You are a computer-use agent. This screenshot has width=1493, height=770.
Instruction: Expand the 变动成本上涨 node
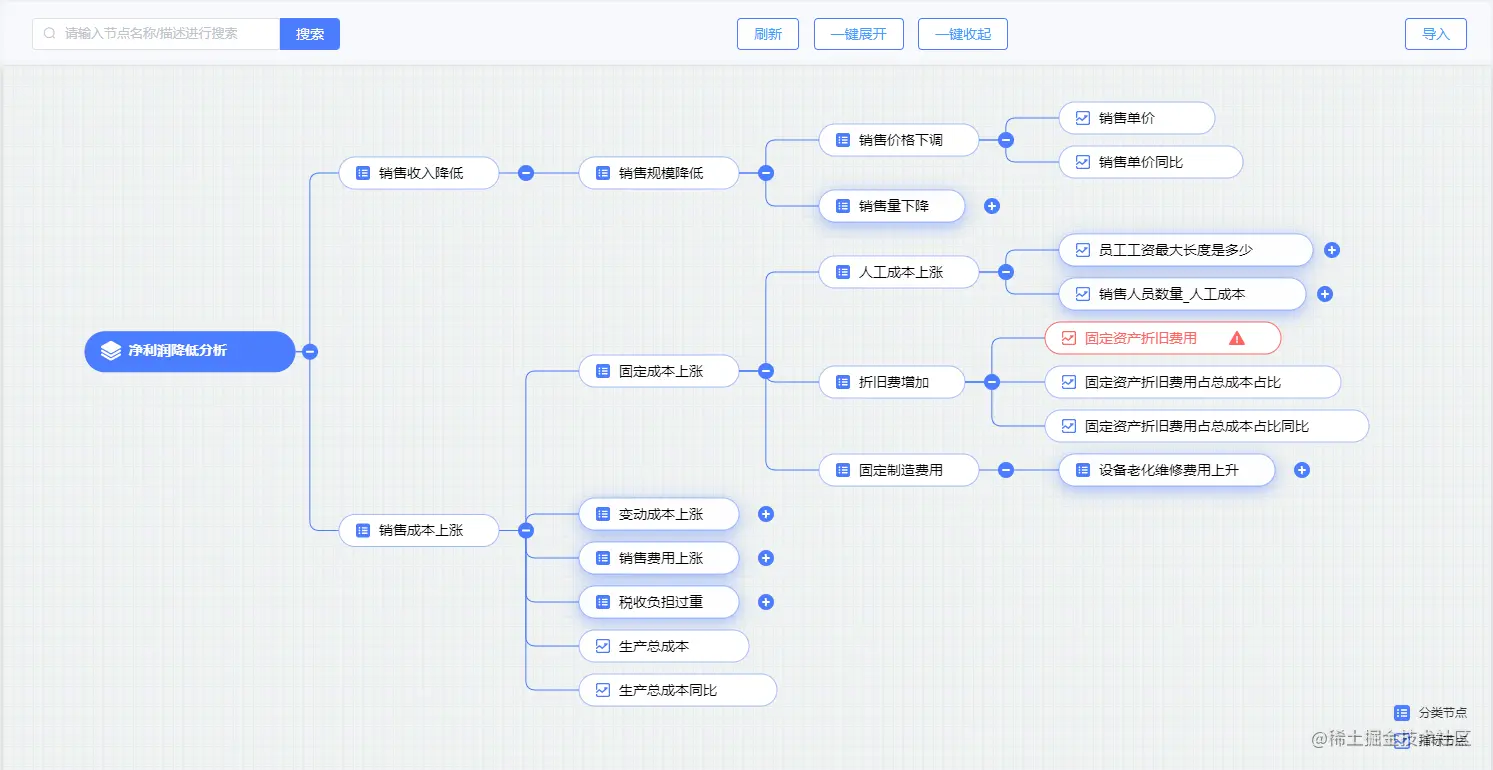[x=766, y=514]
